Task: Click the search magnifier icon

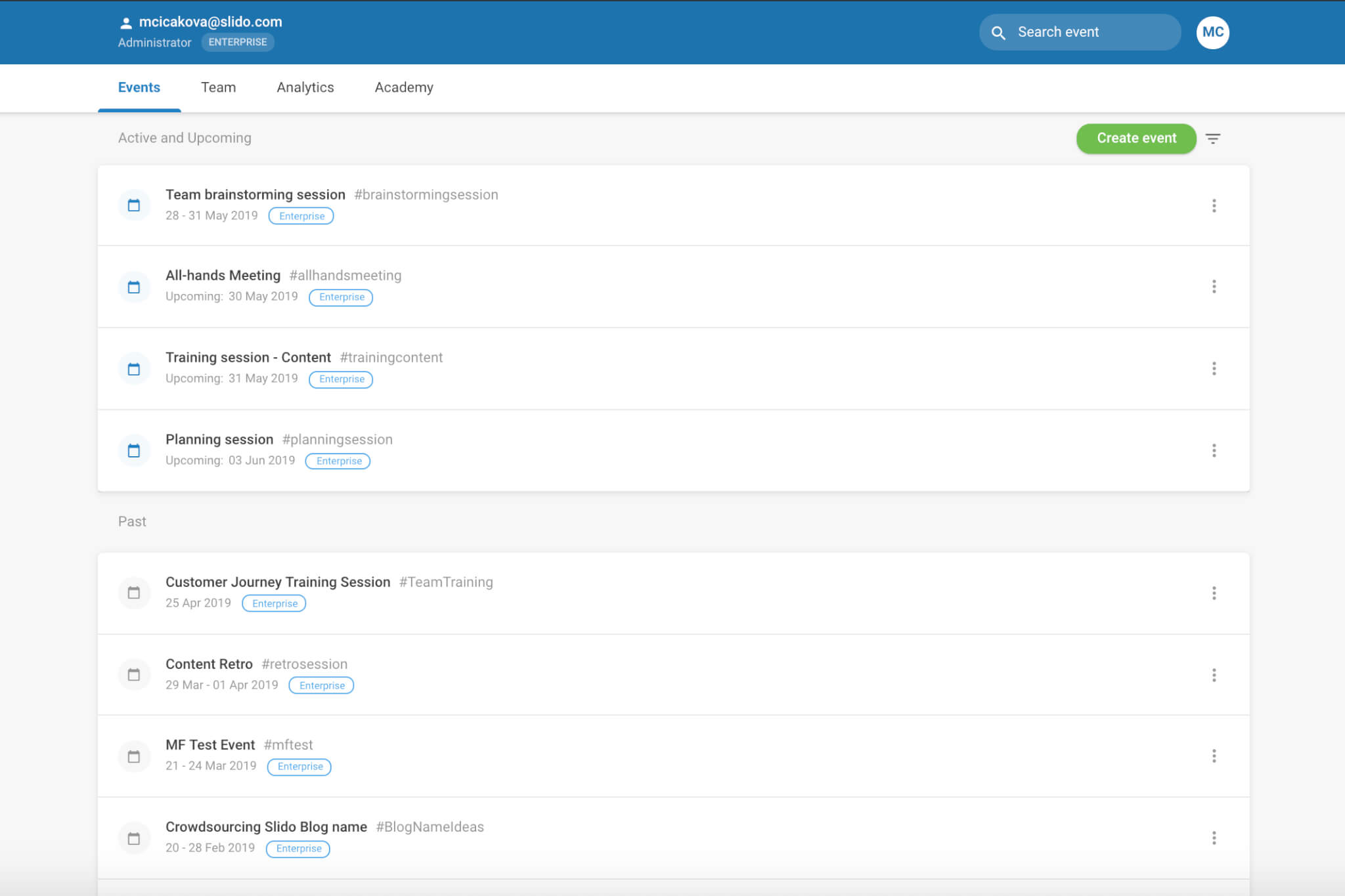Action: click(998, 33)
